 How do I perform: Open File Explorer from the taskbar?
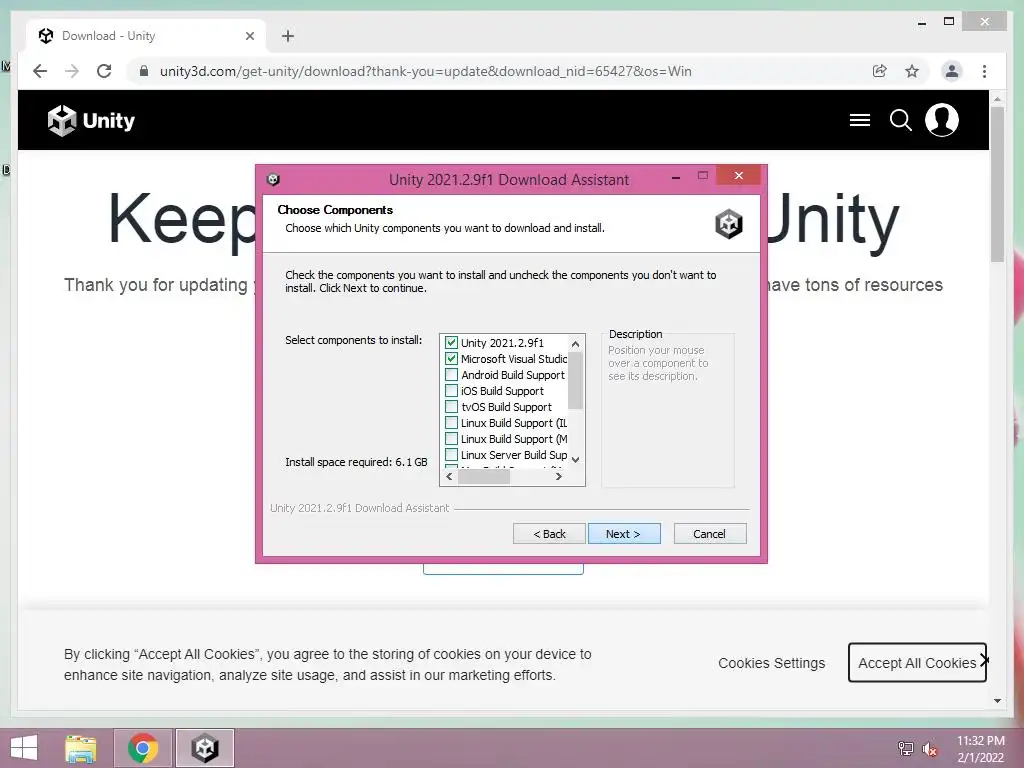coord(81,748)
